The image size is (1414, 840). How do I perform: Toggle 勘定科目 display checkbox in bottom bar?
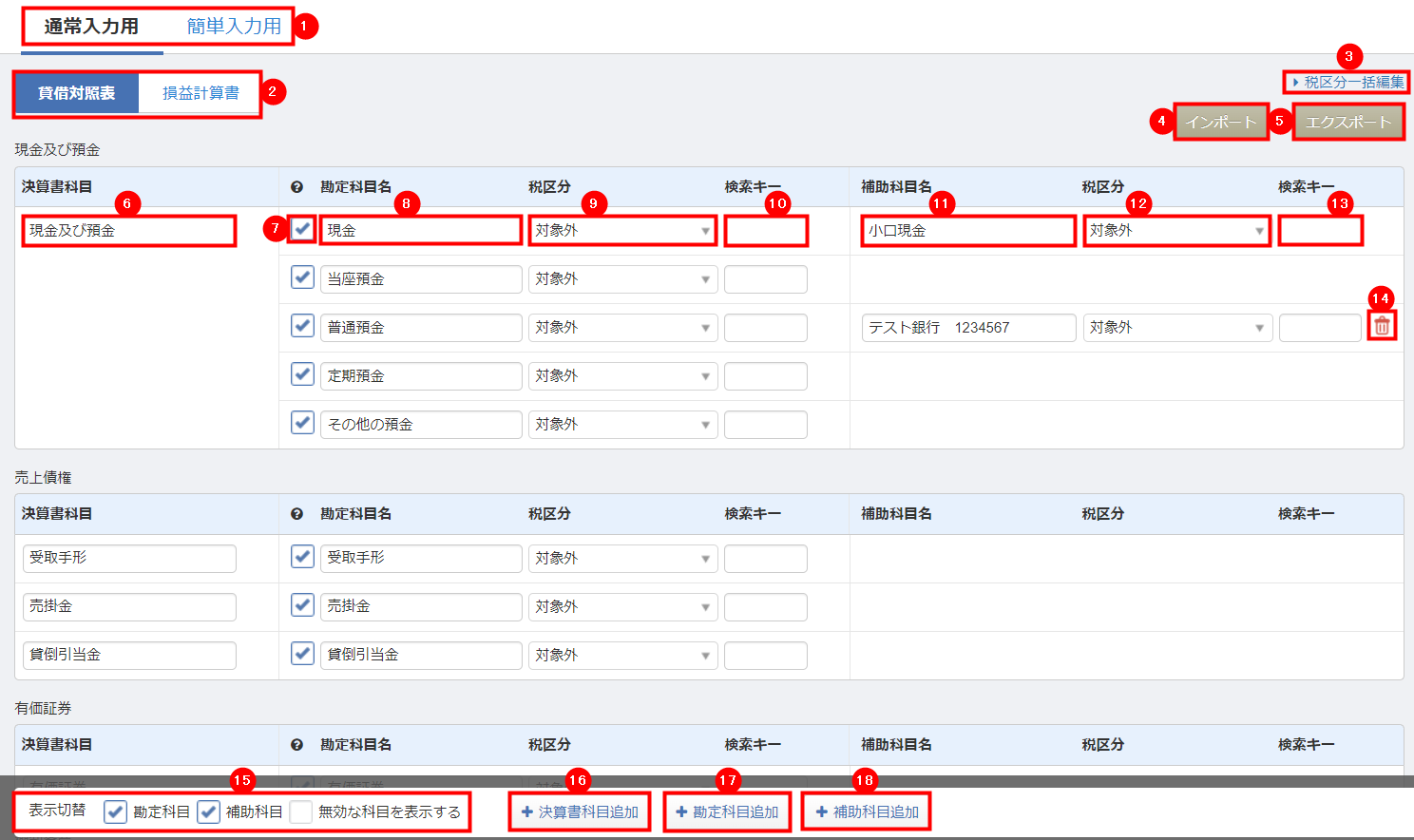pos(115,811)
